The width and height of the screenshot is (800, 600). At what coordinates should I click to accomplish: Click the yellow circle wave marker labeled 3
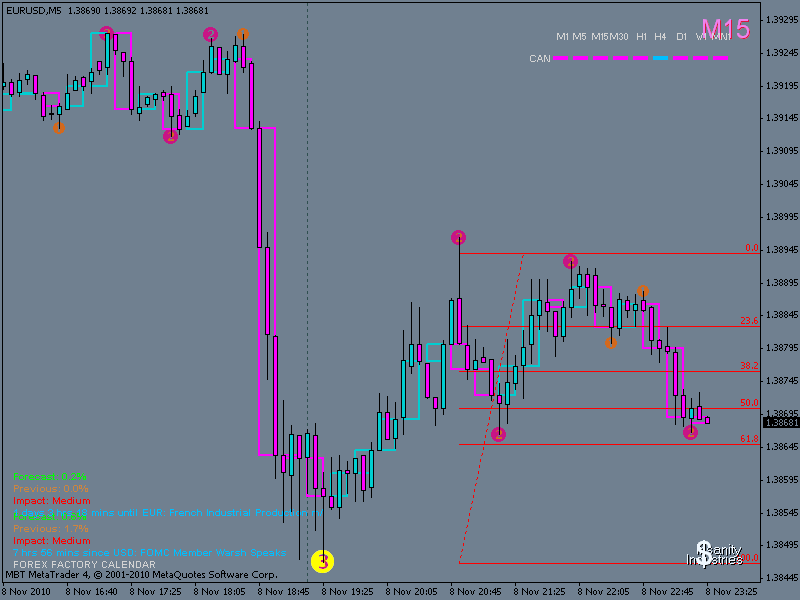click(322, 562)
